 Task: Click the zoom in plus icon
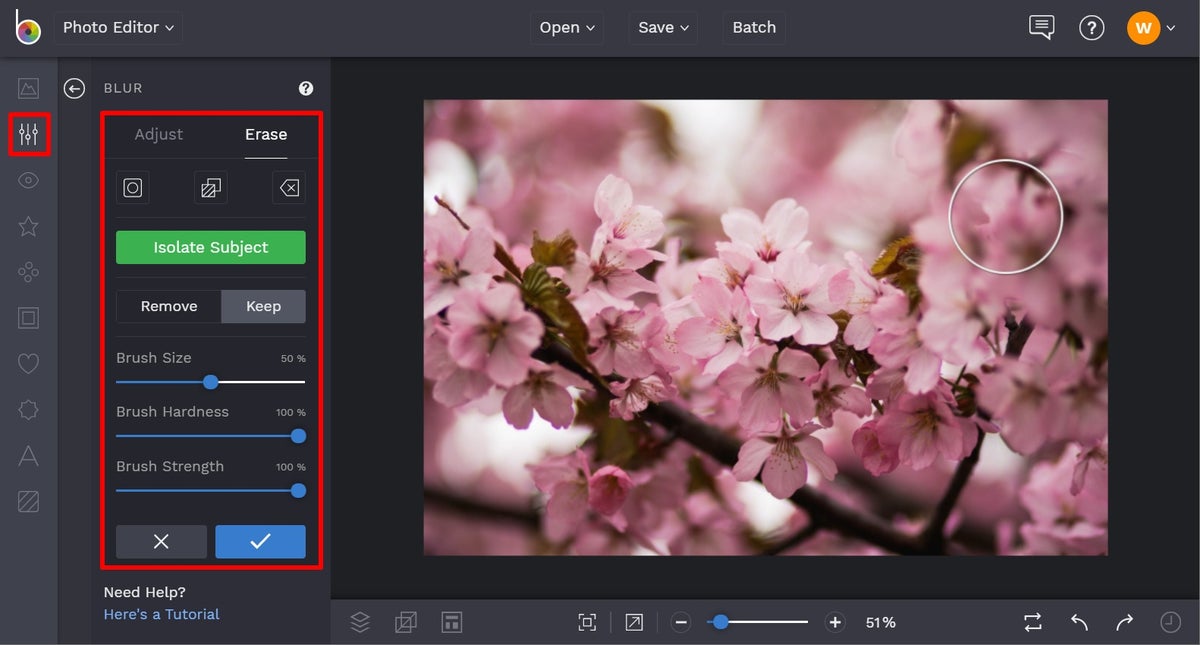(835, 622)
